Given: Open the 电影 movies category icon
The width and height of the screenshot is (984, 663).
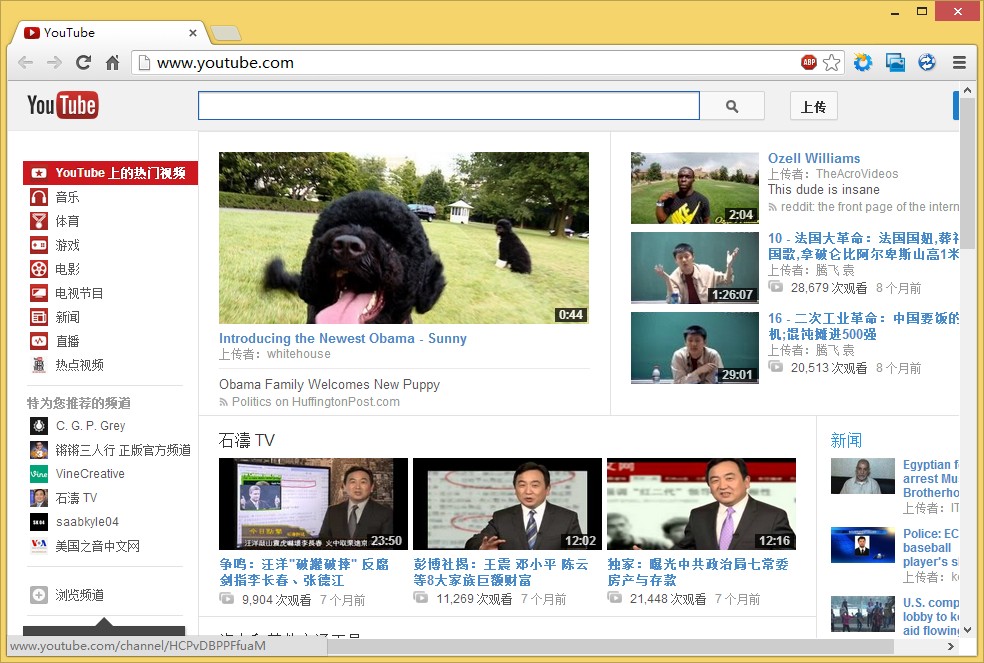Looking at the screenshot, I should (x=39, y=269).
